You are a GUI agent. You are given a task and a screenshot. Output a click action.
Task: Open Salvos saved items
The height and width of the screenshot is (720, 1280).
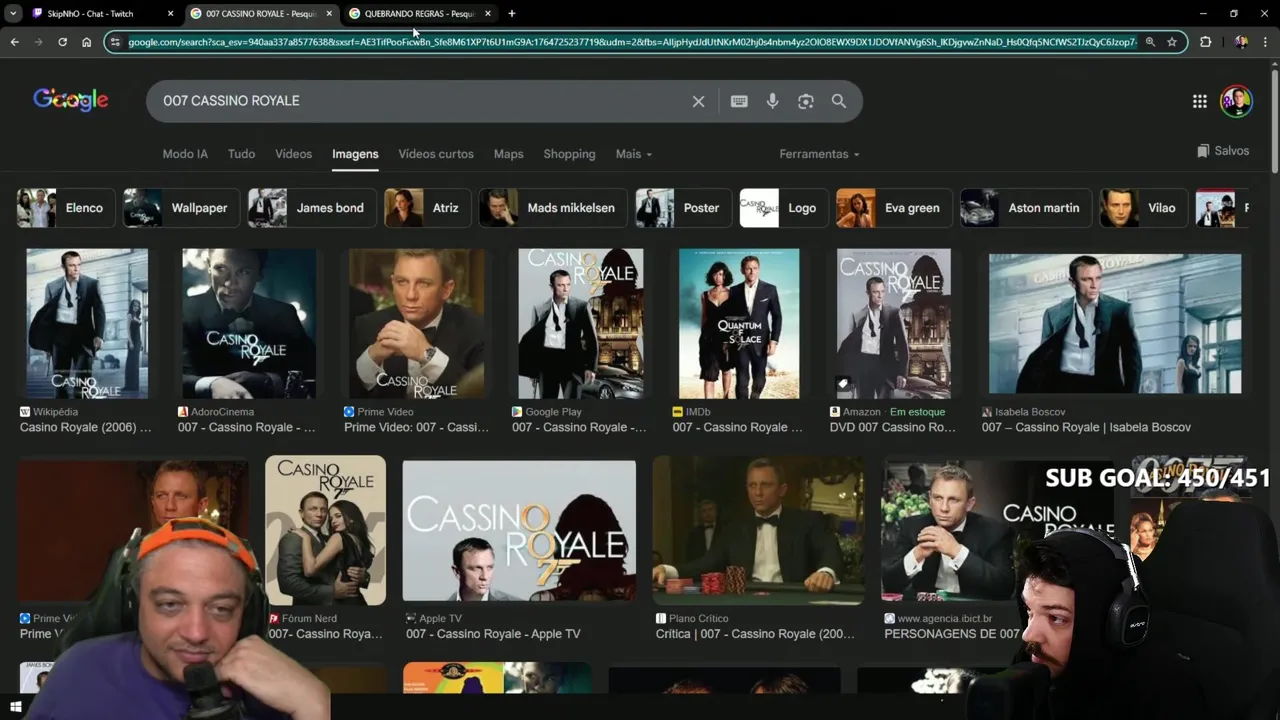coord(1223,151)
